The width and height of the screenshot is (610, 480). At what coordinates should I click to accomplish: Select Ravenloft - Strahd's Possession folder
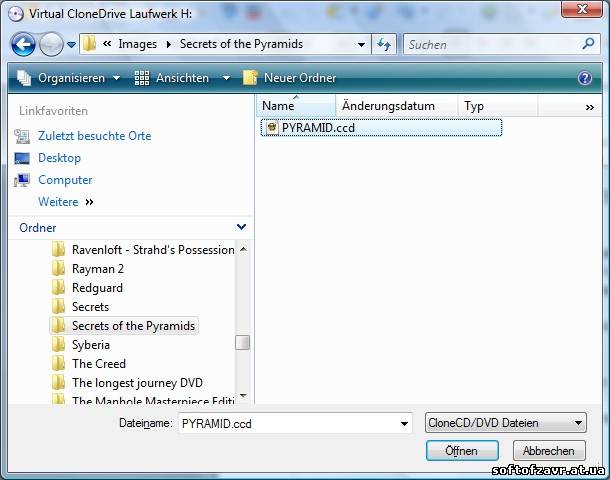click(x=153, y=250)
